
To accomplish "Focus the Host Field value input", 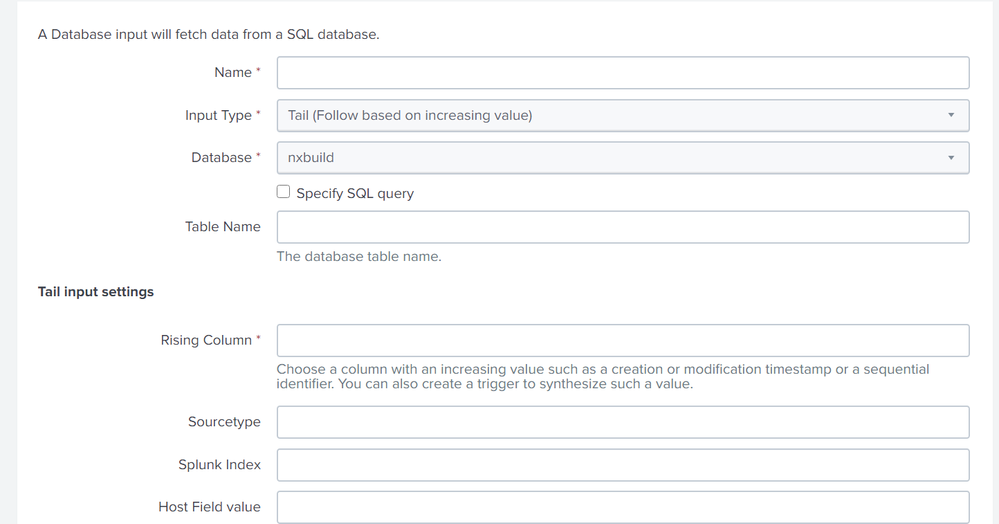I will [622, 507].
